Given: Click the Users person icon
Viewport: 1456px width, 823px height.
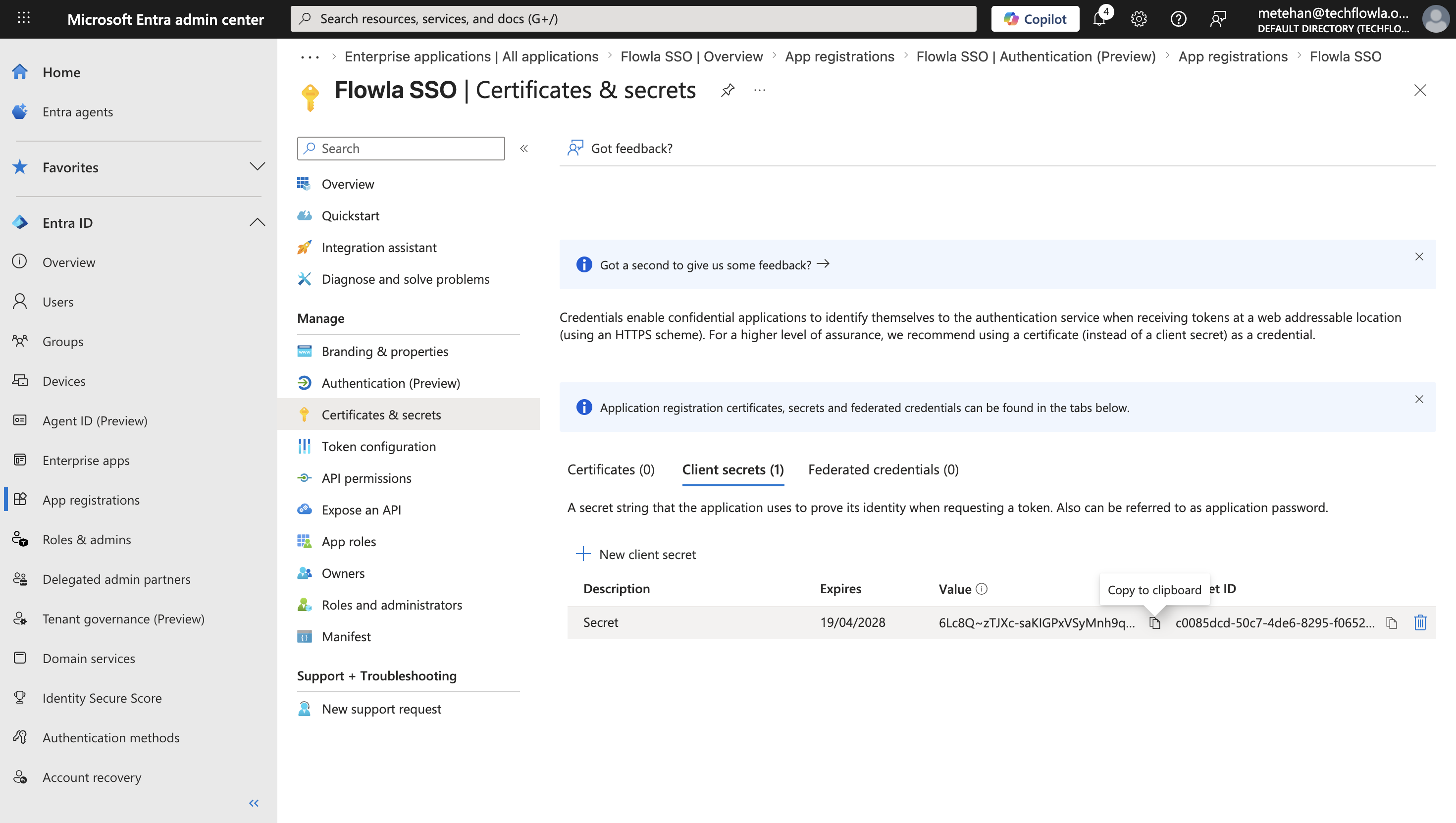Looking at the screenshot, I should click(x=20, y=301).
